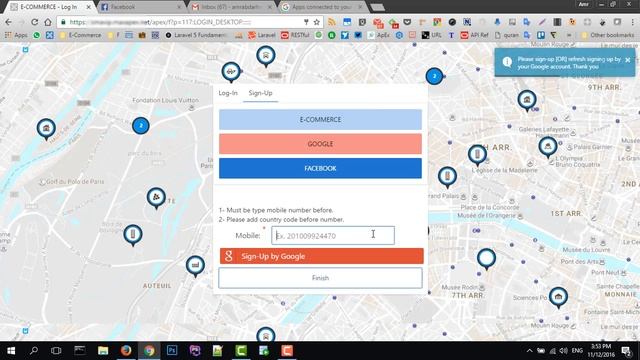
Task: Click the empty map pin near Musée Rodin
Action: [486, 258]
